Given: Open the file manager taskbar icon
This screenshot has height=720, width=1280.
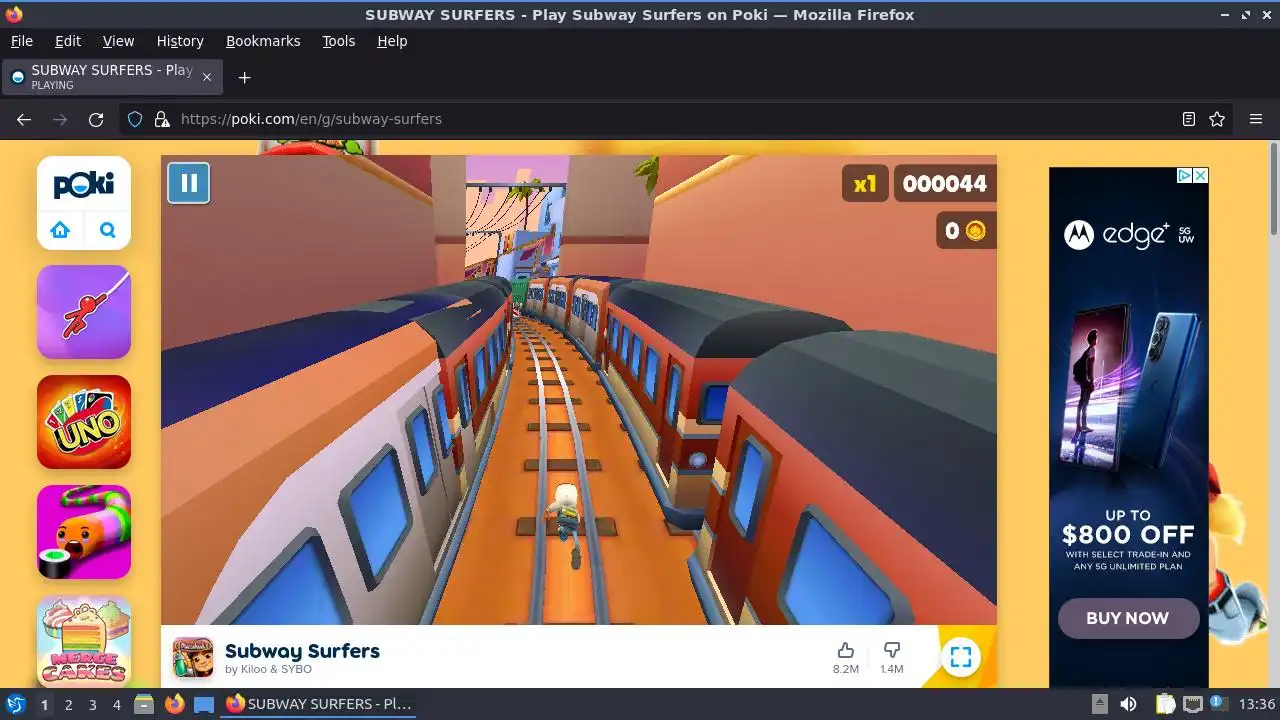Looking at the screenshot, I should tap(144, 704).
